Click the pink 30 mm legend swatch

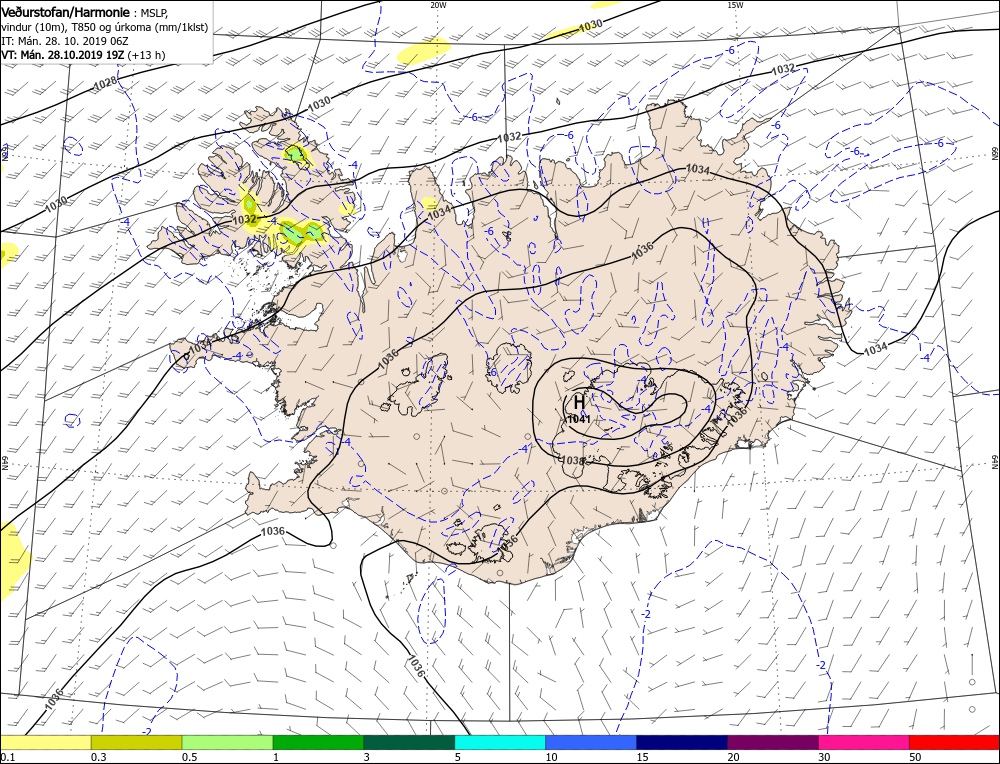(x=864, y=742)
